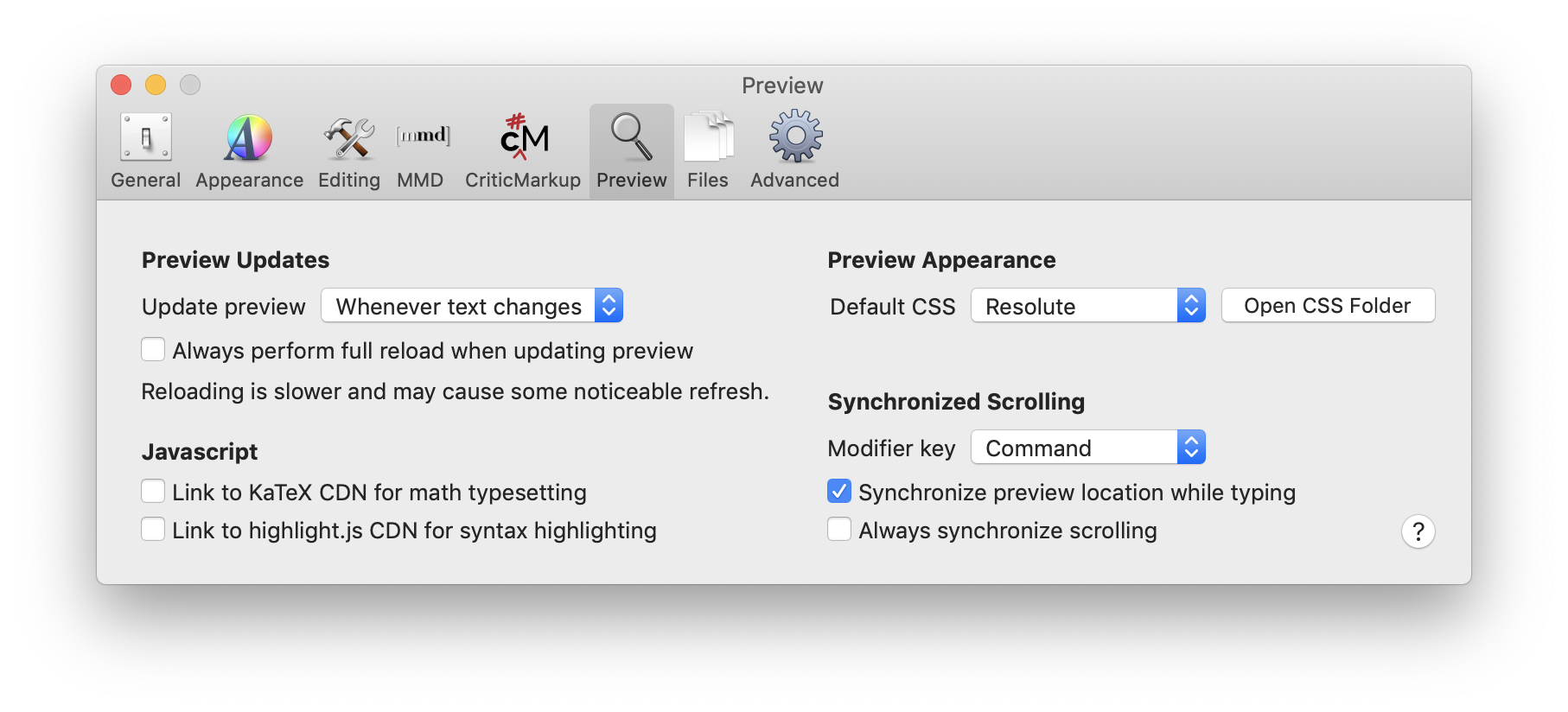Switch to Appearance preferences icon
1568x712 pixels.
coord(249,138)
